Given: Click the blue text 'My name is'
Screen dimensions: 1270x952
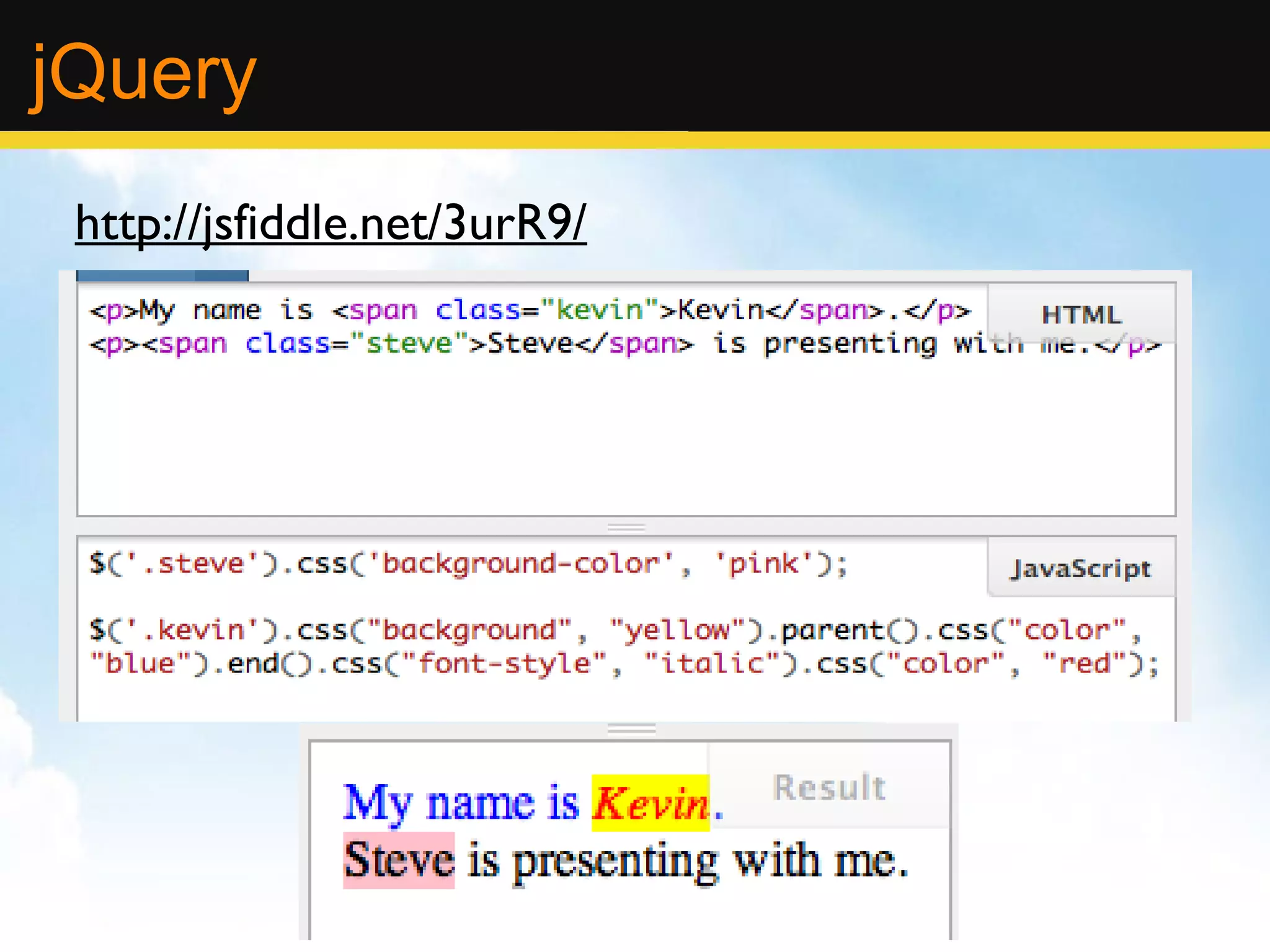Looking at the screenshot, I should [461, 803].
